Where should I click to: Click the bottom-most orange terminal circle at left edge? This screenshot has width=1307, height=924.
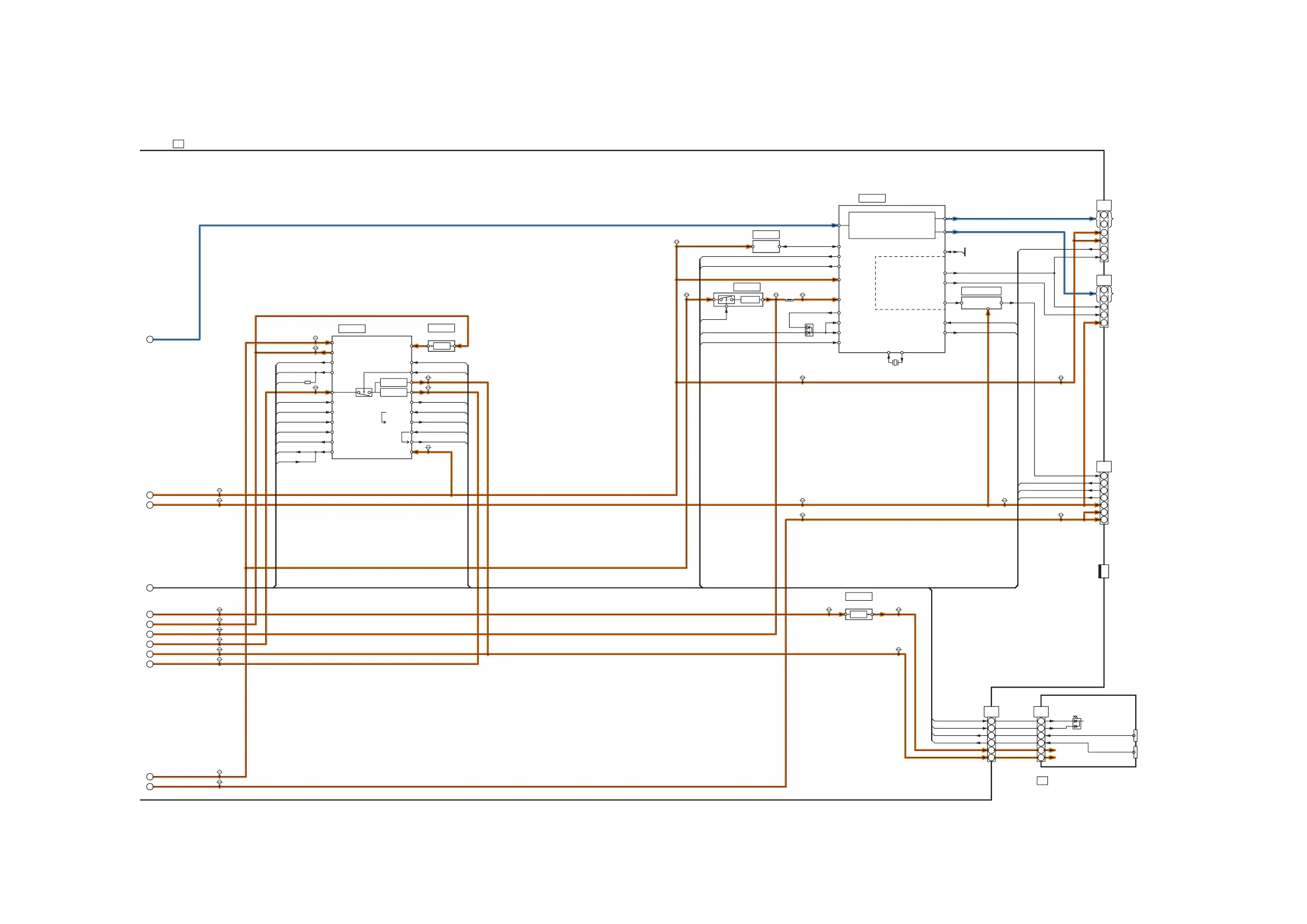(150, 787)
